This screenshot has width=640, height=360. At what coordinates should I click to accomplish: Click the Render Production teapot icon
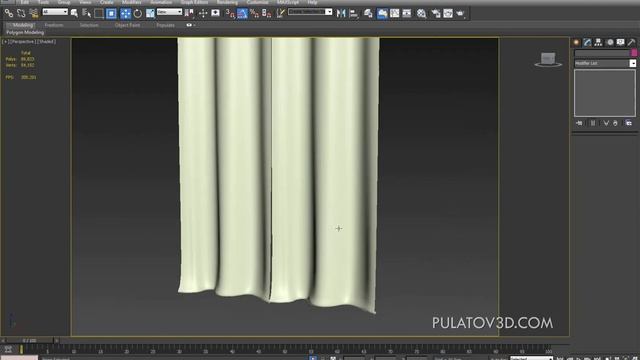point(460,13)
